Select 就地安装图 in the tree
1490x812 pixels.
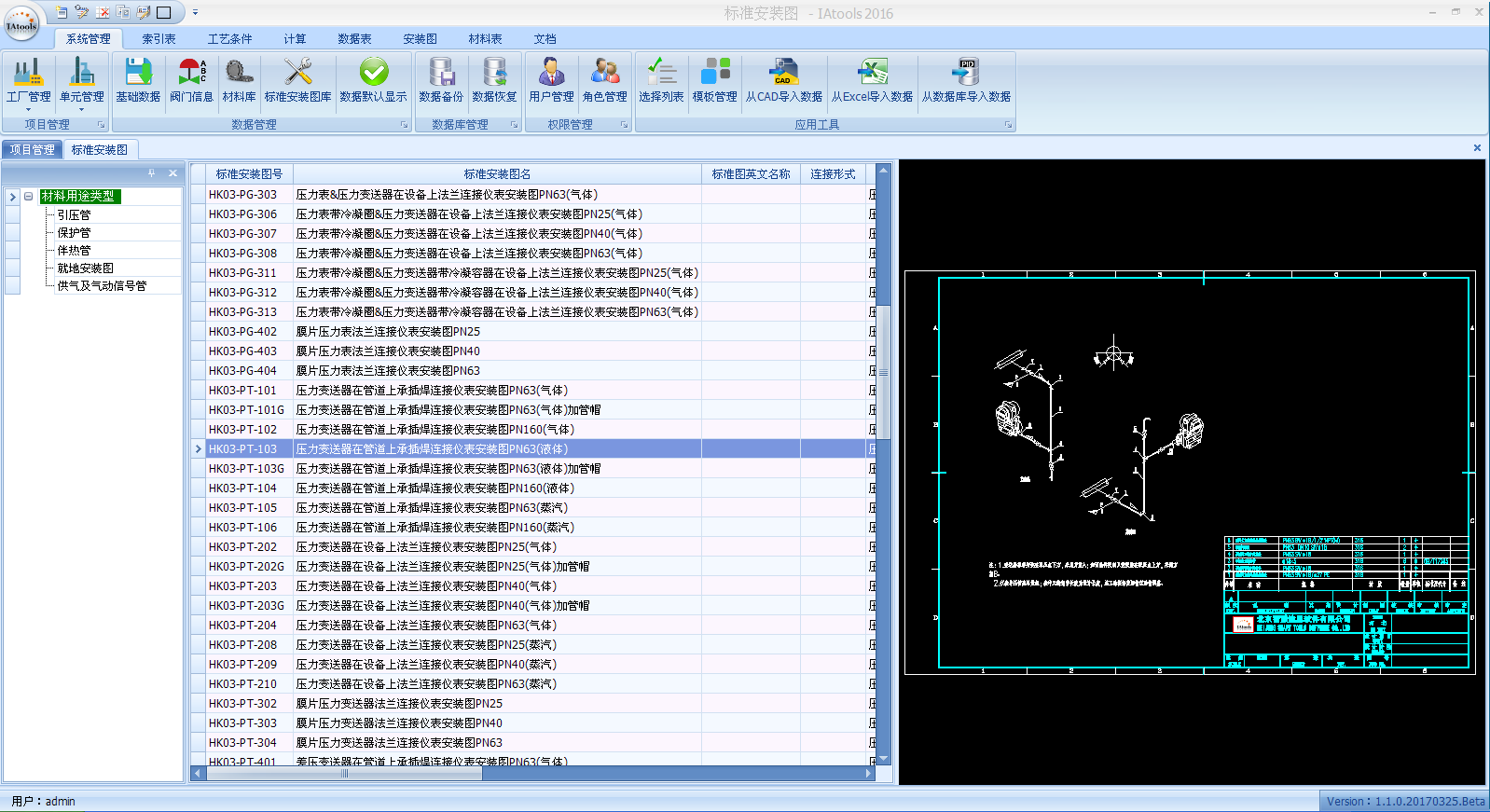(x=86, y=268)
